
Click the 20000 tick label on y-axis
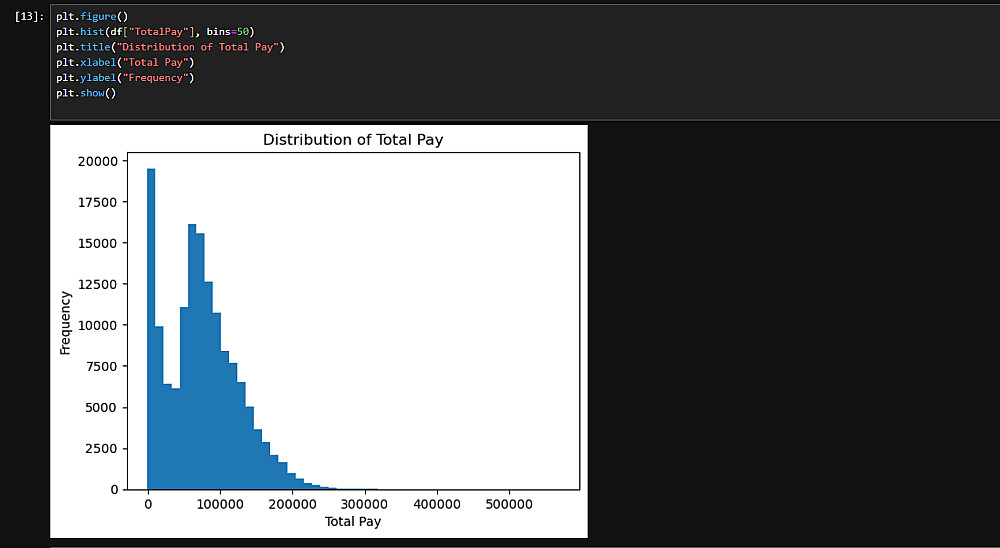tap(98, 161)
